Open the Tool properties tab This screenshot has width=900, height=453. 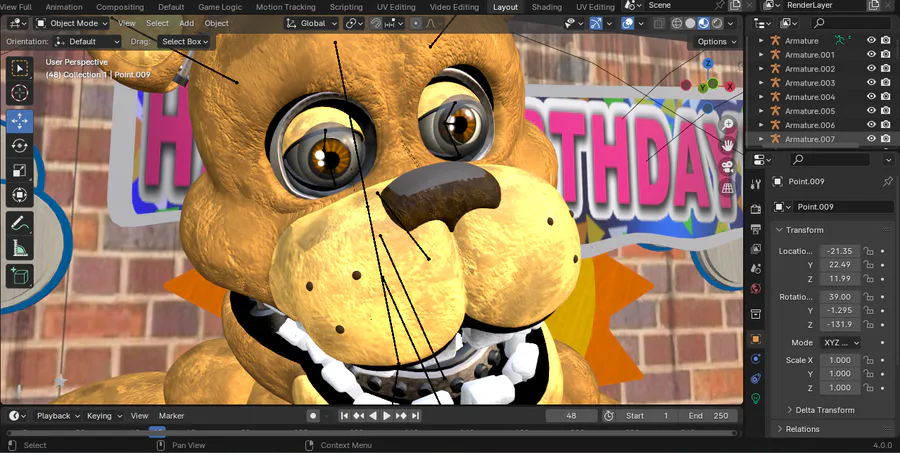[756, 184]
